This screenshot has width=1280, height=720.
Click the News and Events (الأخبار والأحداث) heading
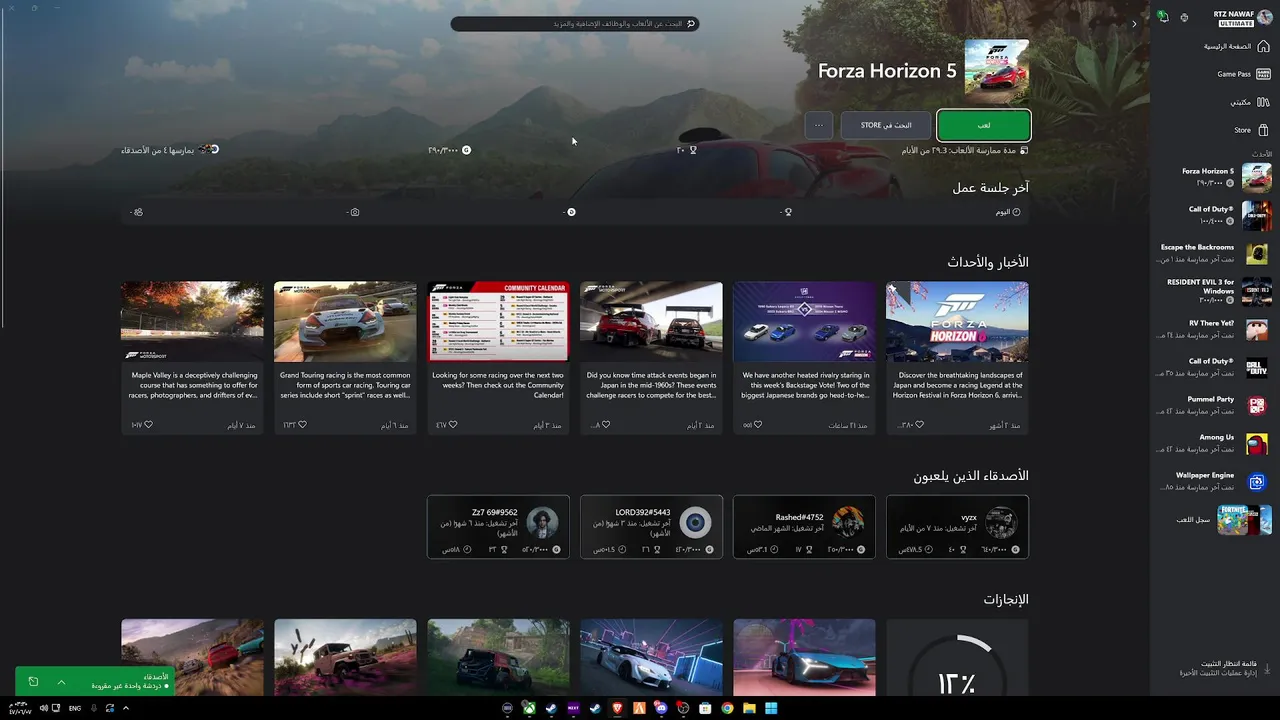point(988,262)
